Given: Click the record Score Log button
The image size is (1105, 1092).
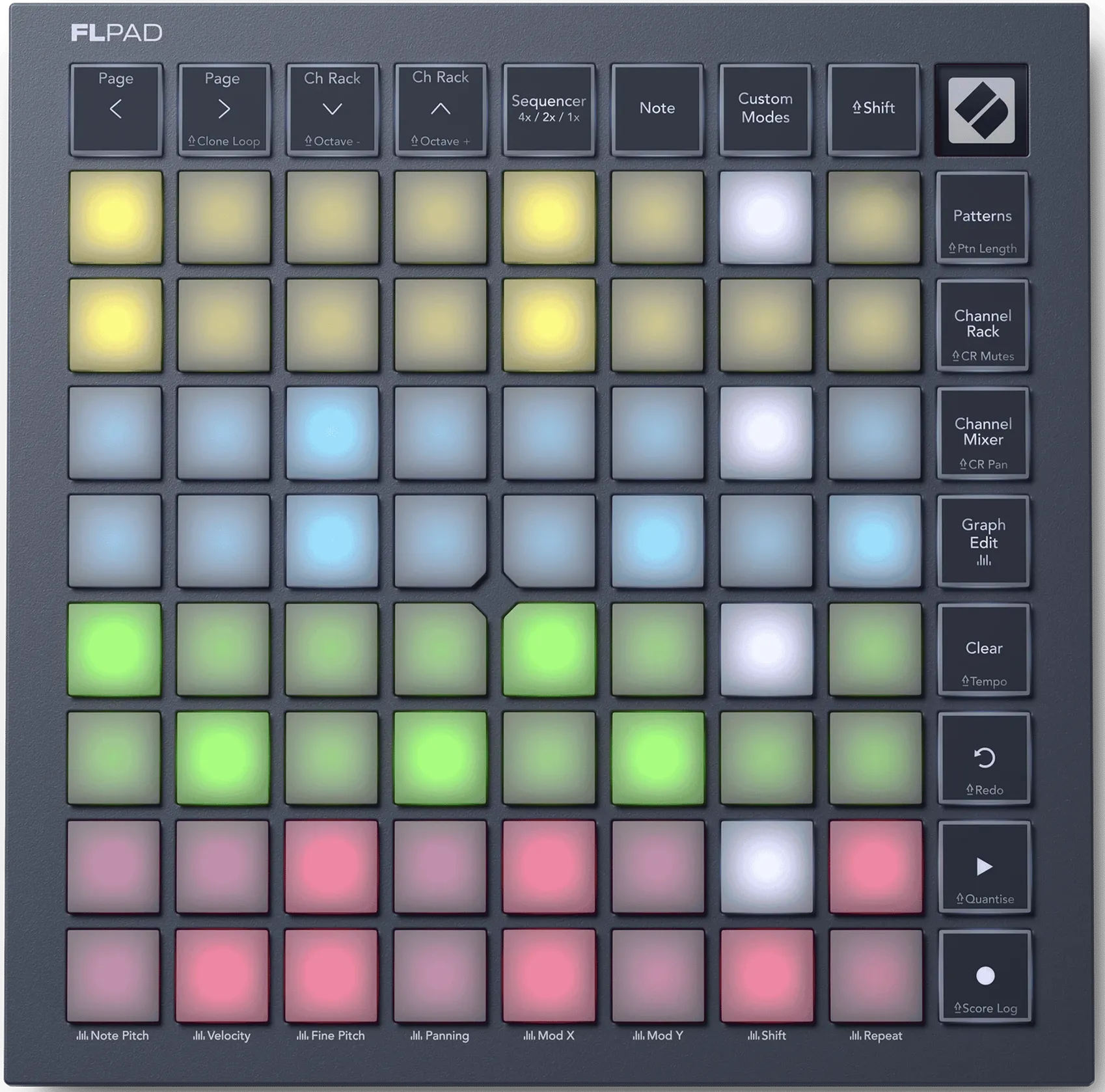Looking at the screenshot, I should pos(985,976).
